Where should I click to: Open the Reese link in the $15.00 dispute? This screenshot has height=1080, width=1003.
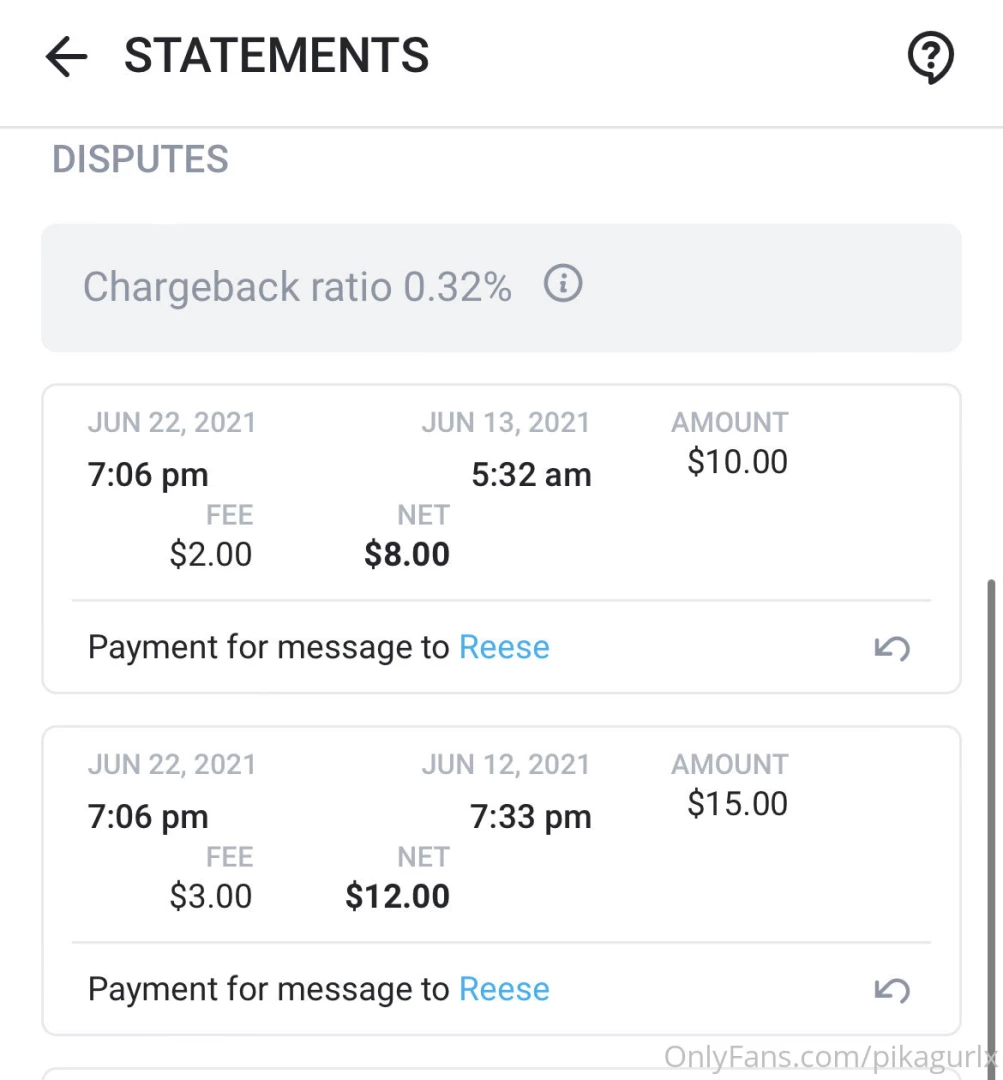pyautogui.click(x=504, y=990)
